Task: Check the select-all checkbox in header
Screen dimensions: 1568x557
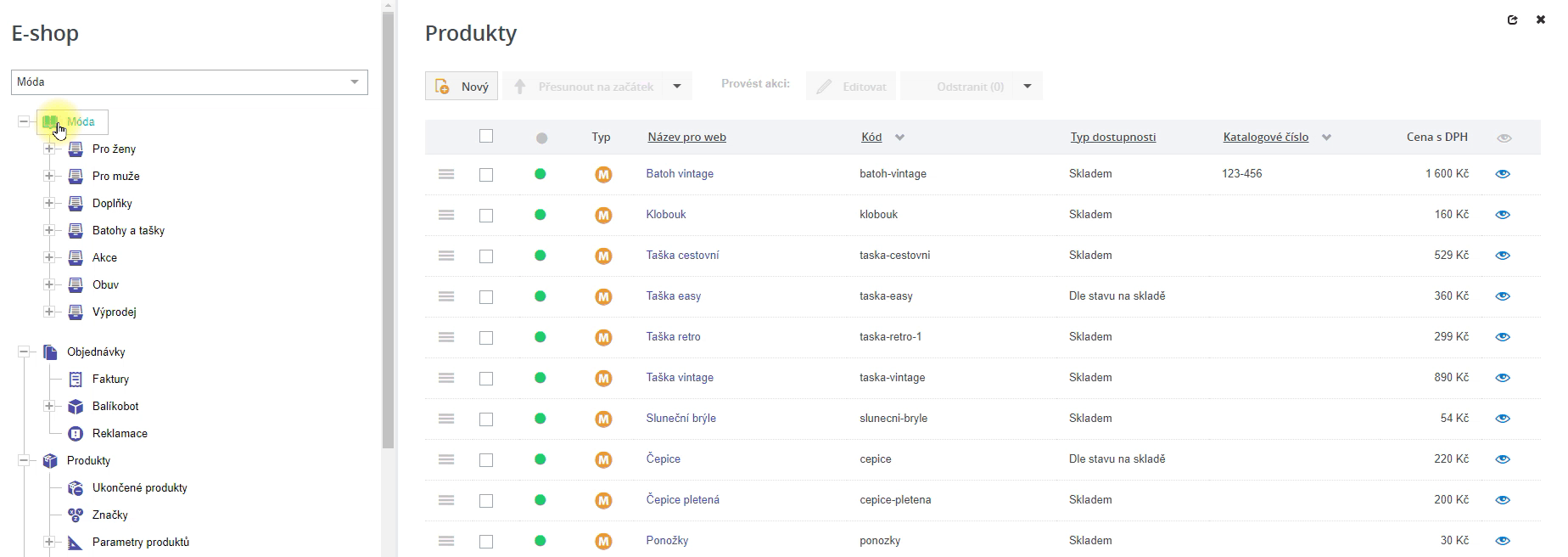Action: (x=486, y=136)
